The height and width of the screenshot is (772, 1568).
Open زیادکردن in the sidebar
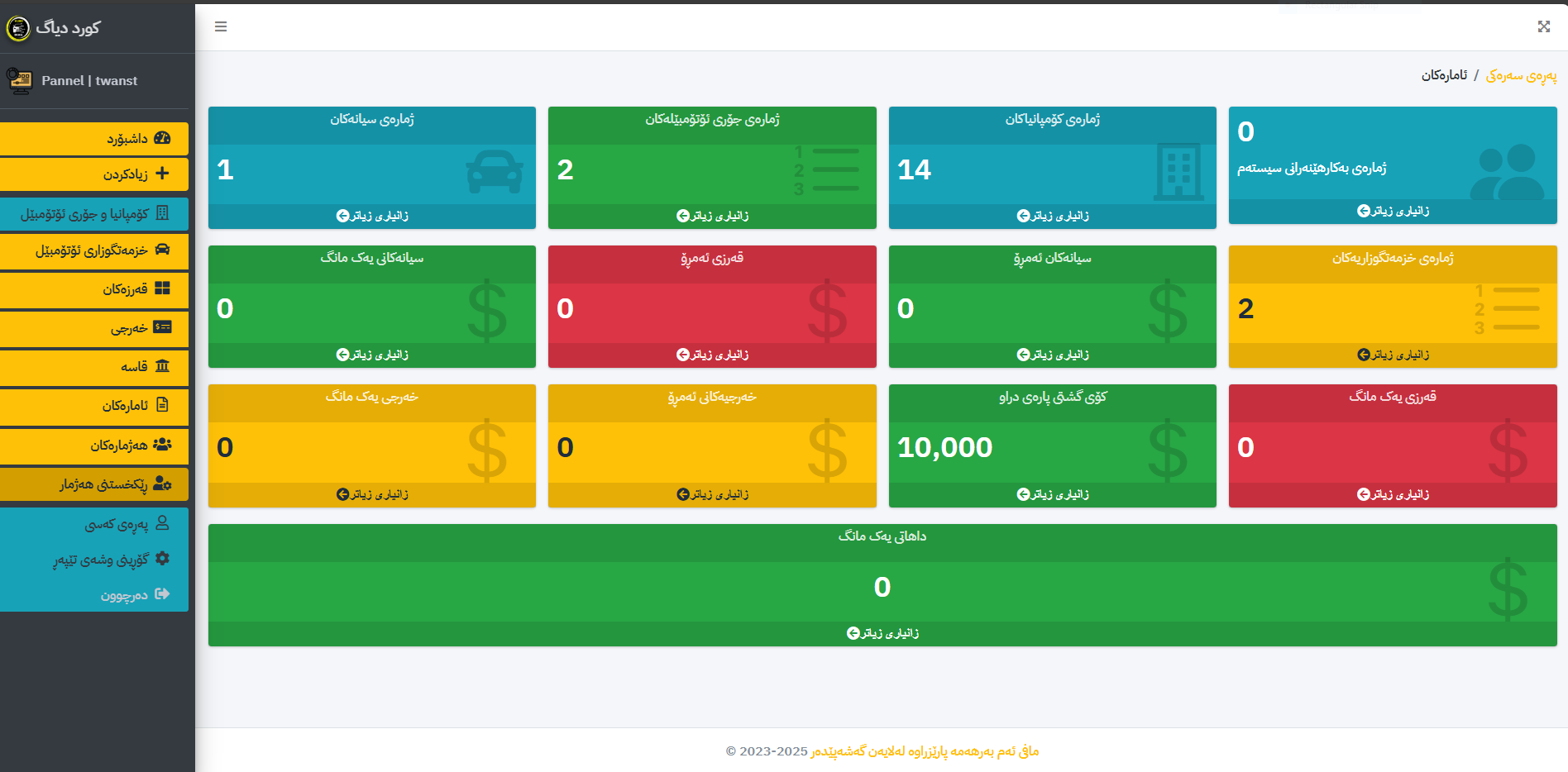tap(94, 174)
